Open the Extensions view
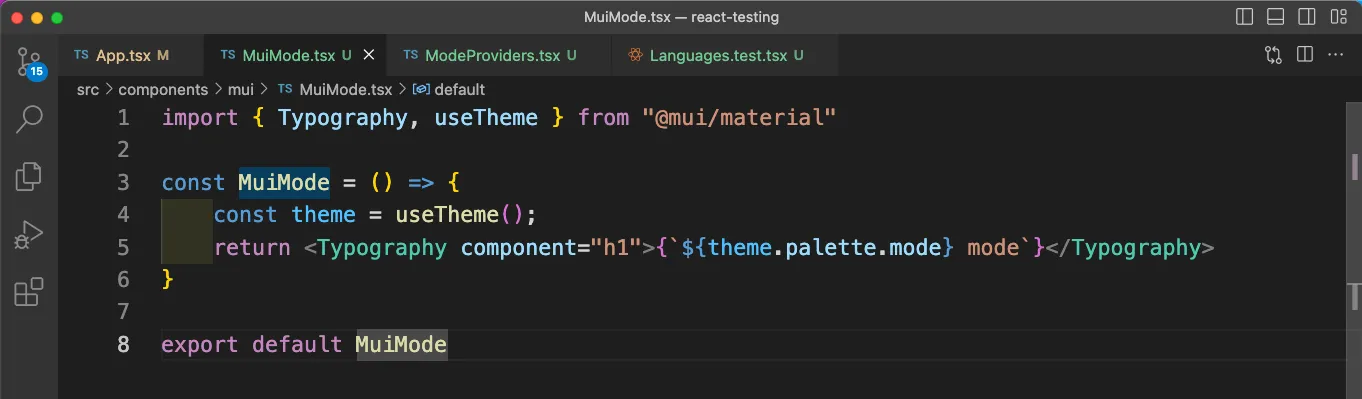The height and width of the screenshot is (399, 1362). click(x=29, y=293)
